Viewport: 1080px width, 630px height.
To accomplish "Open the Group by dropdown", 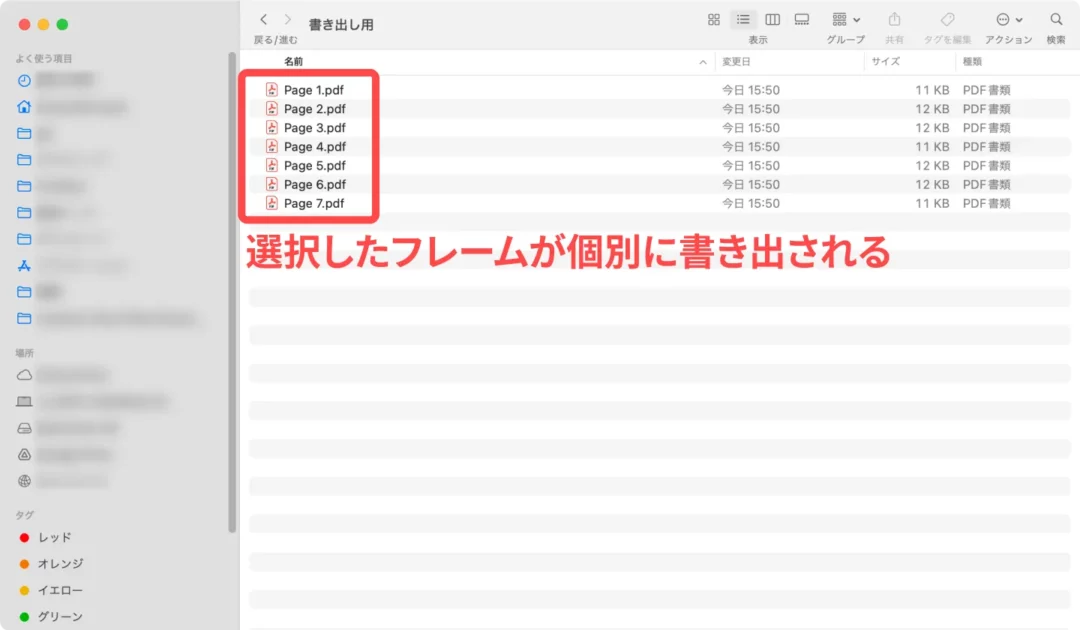I will click(x=846, y=20).
